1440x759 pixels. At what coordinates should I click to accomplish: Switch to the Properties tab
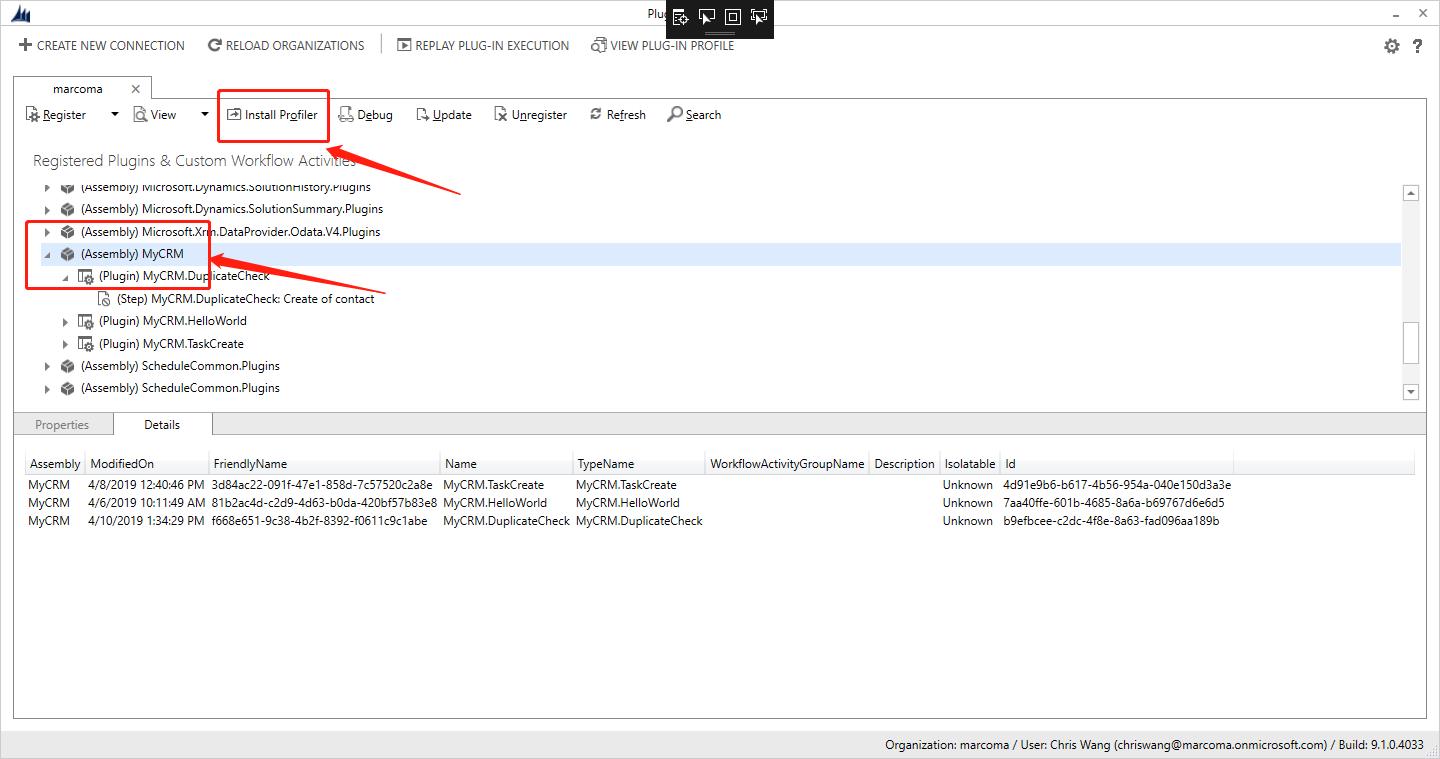62,425
